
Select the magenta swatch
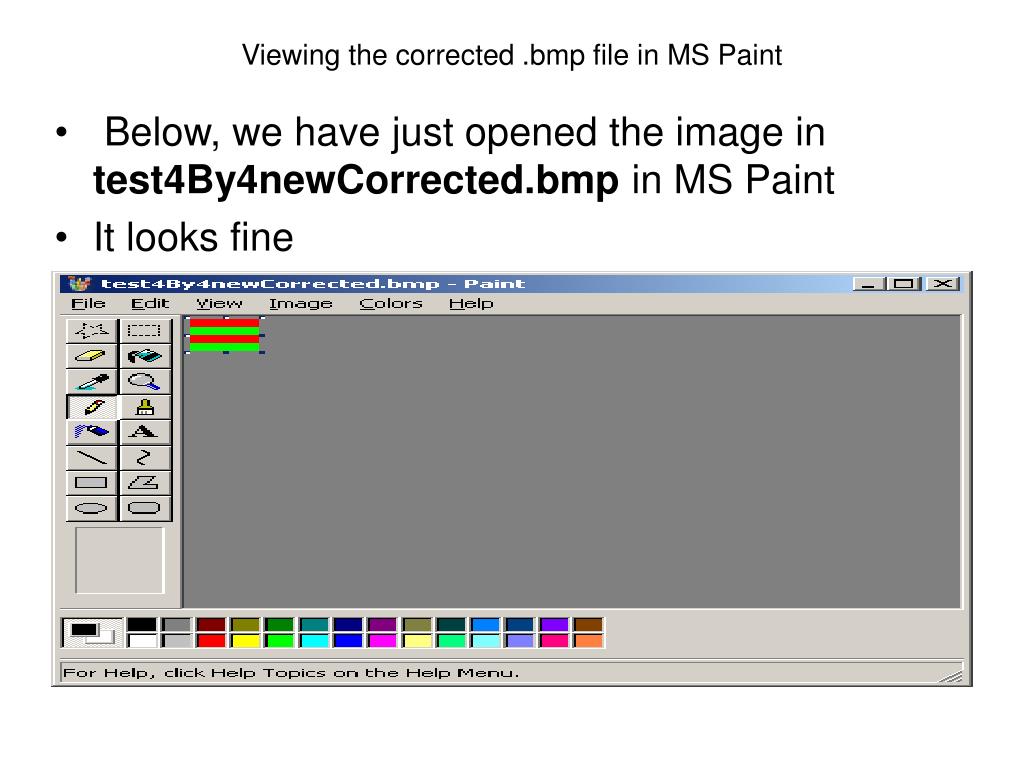(x=383, y=641)
